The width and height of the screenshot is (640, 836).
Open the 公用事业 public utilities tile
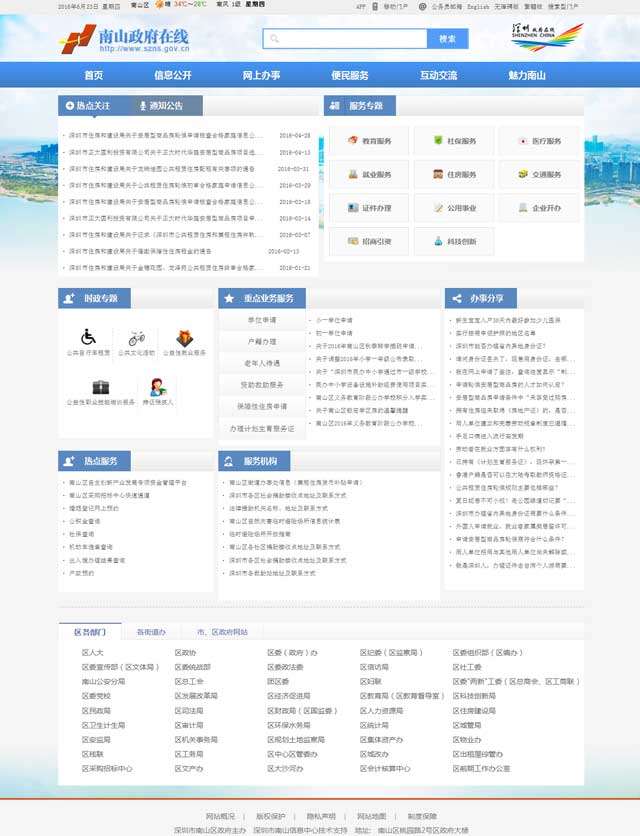point(454,208)
